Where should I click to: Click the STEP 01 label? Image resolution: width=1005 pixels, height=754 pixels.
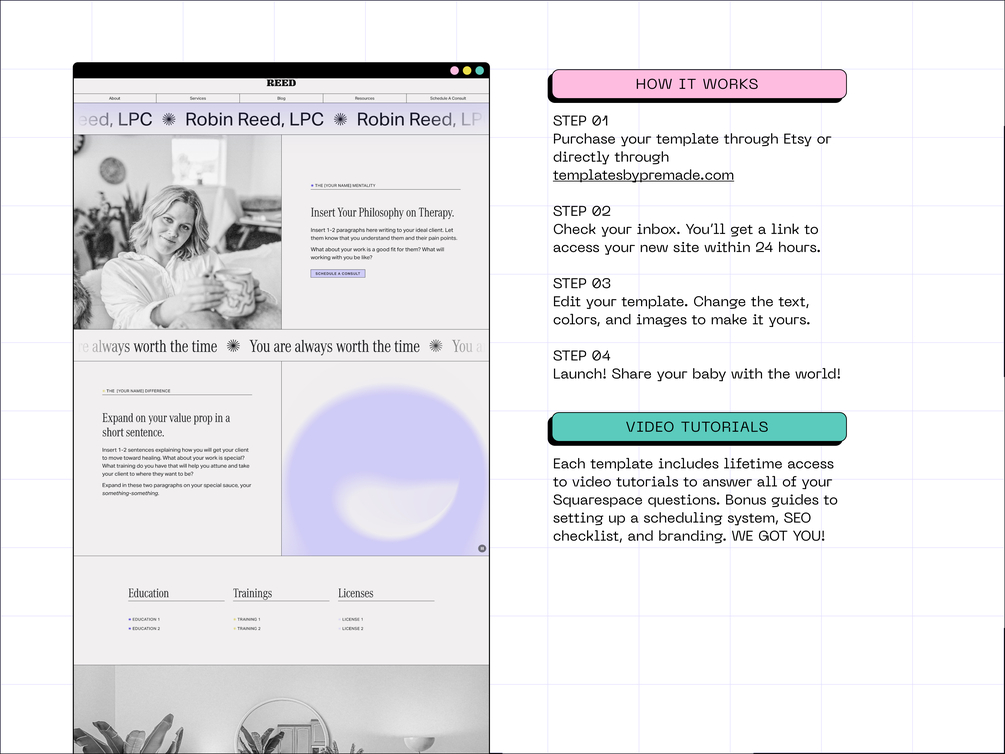[x=581, y=121]
